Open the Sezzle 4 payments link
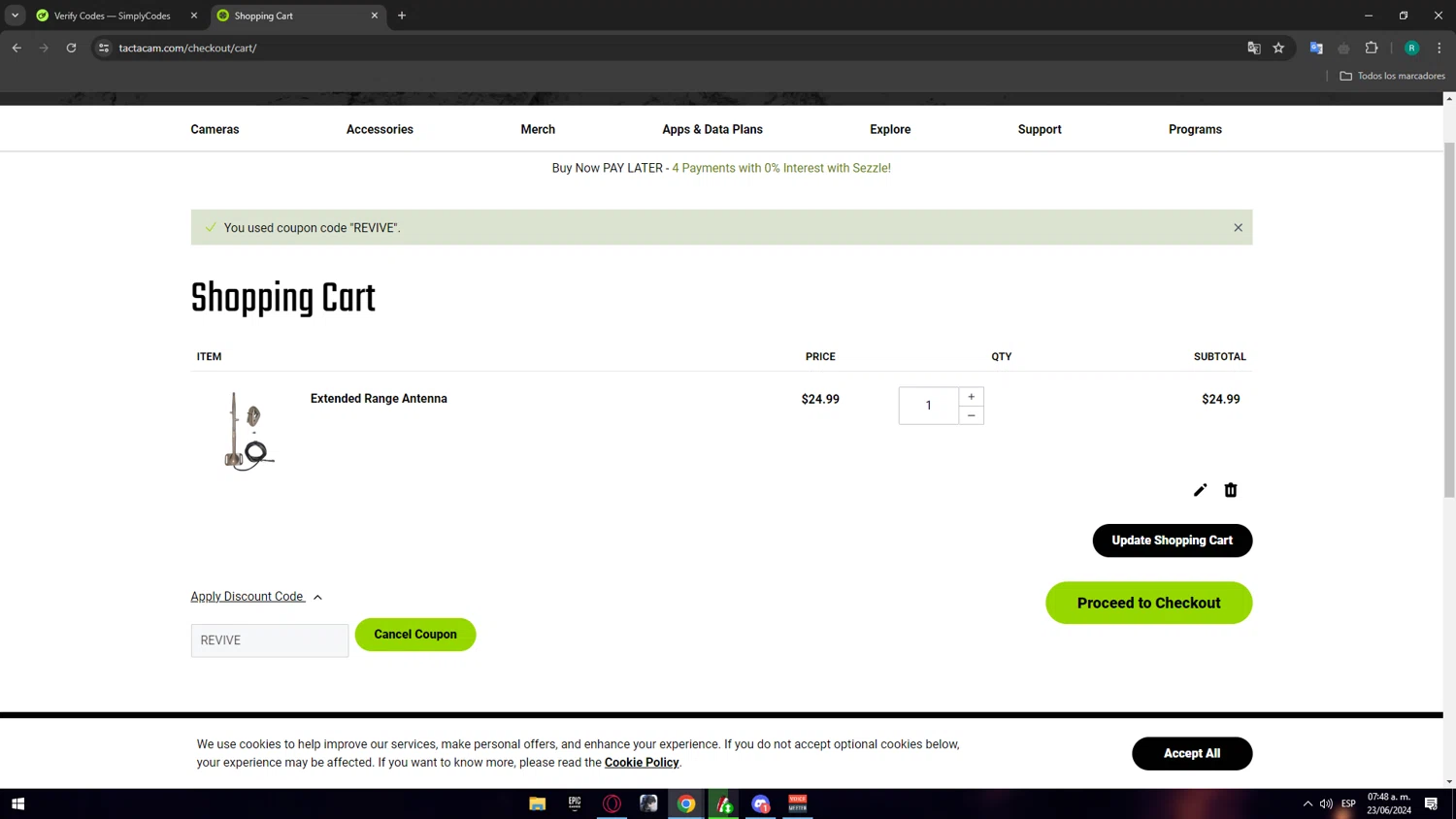 [781, 168]
